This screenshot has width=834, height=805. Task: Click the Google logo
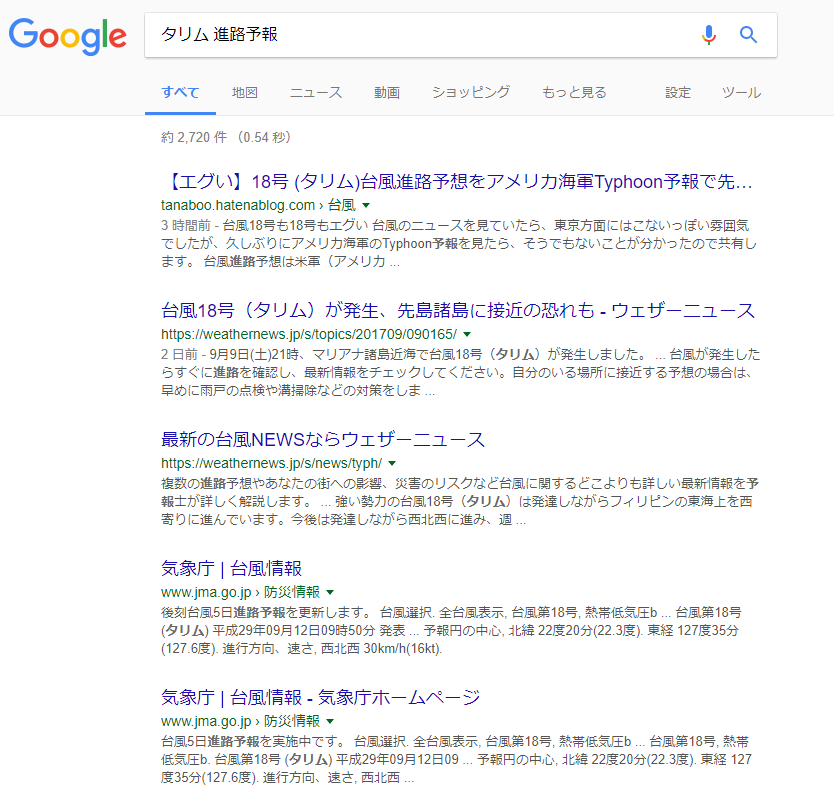coord(68,36)
